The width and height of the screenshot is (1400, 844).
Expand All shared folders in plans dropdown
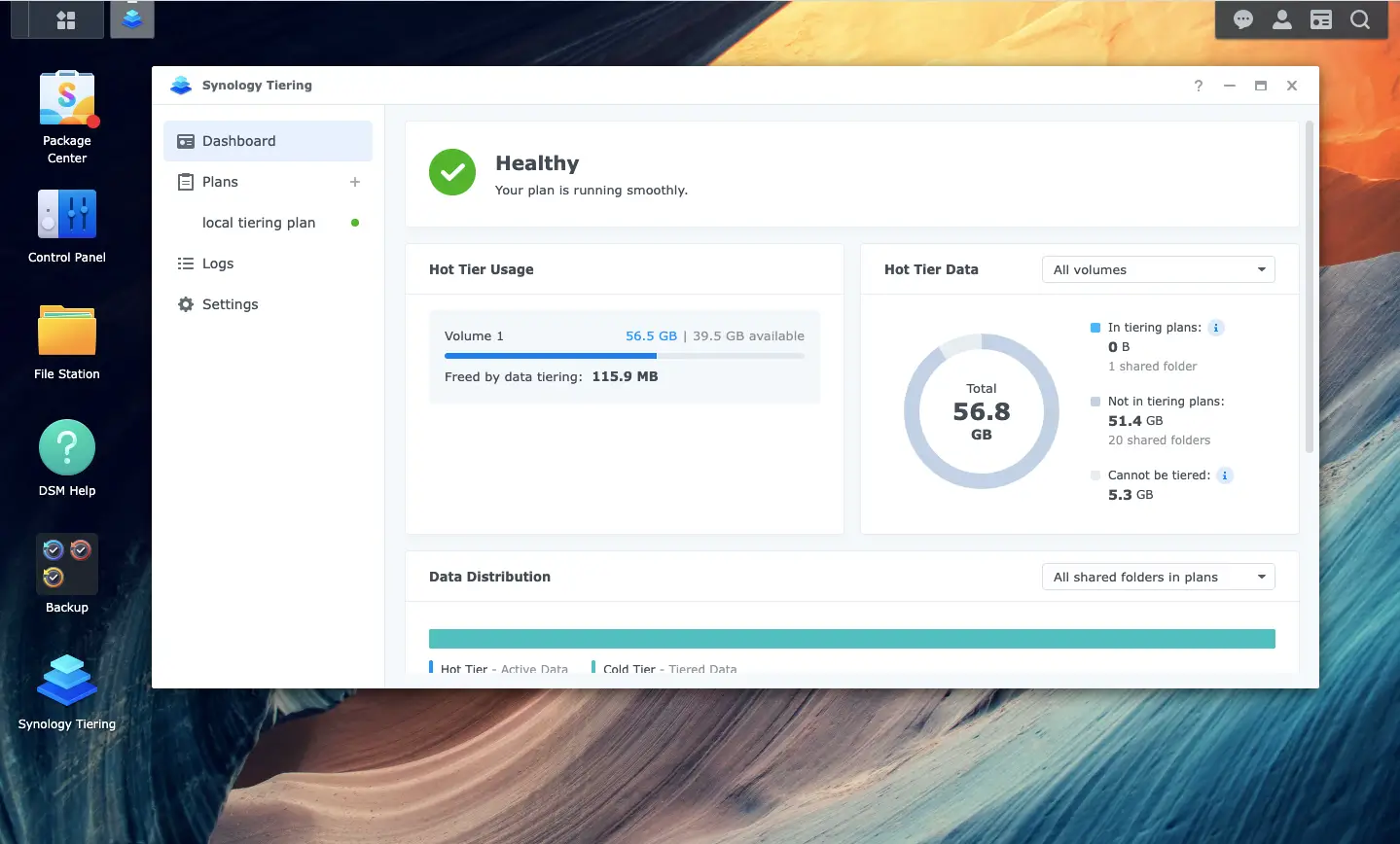pos(1158,577)
